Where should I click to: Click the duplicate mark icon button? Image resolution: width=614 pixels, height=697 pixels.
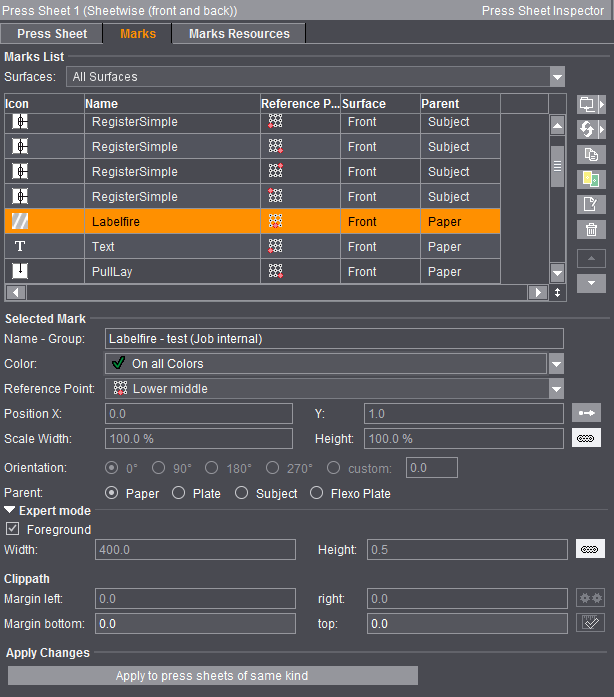pos(590,154)
